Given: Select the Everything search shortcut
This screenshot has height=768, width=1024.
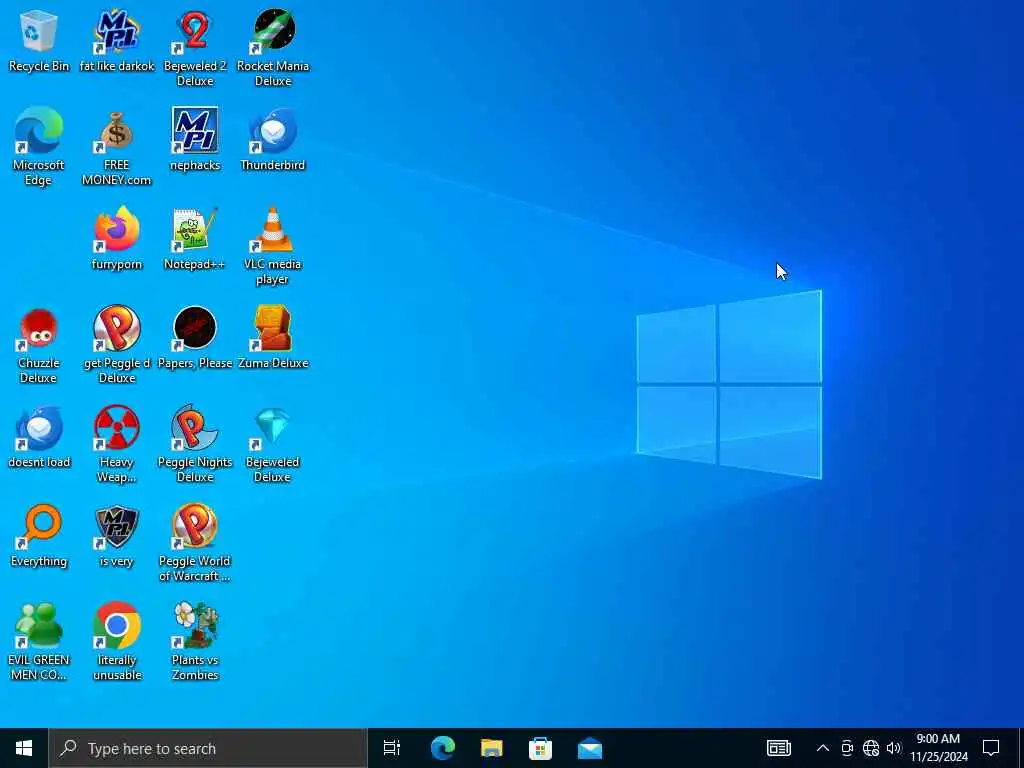Looking at the screenshot, I should [x=39, y=536].
